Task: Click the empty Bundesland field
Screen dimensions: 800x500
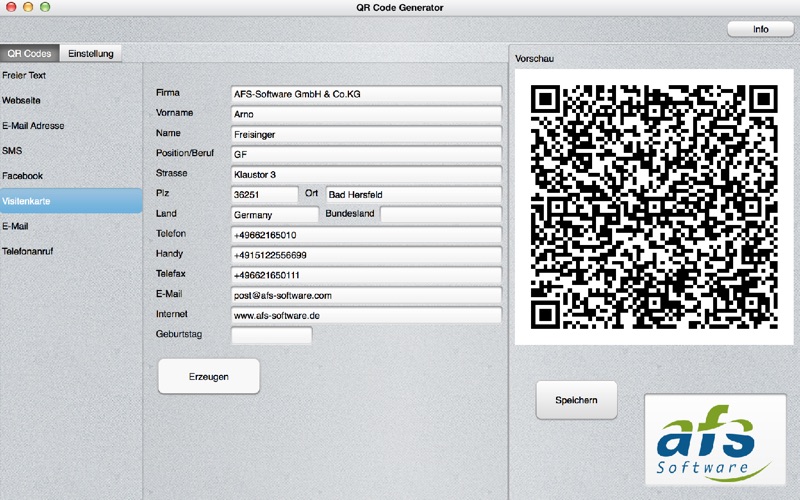Action: coord(441,214)
